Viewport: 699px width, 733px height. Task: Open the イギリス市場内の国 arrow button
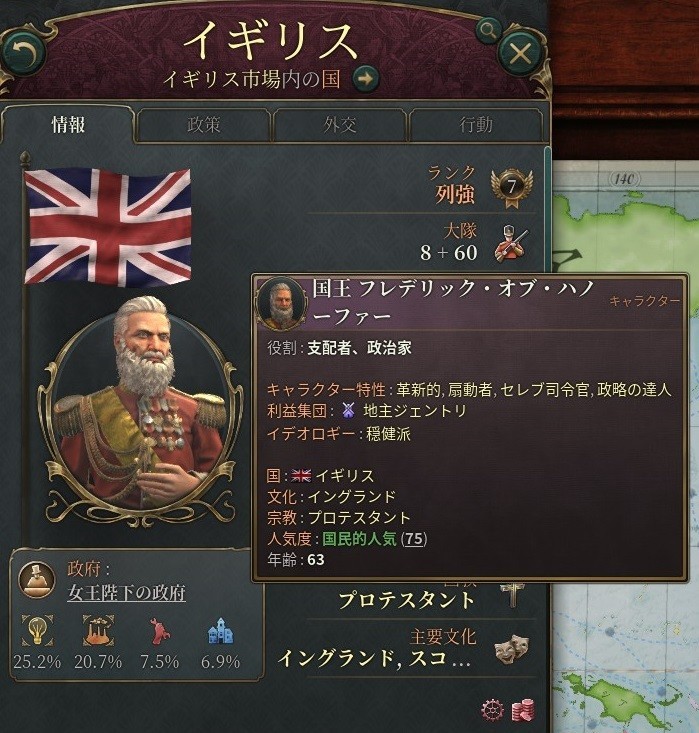365,79
